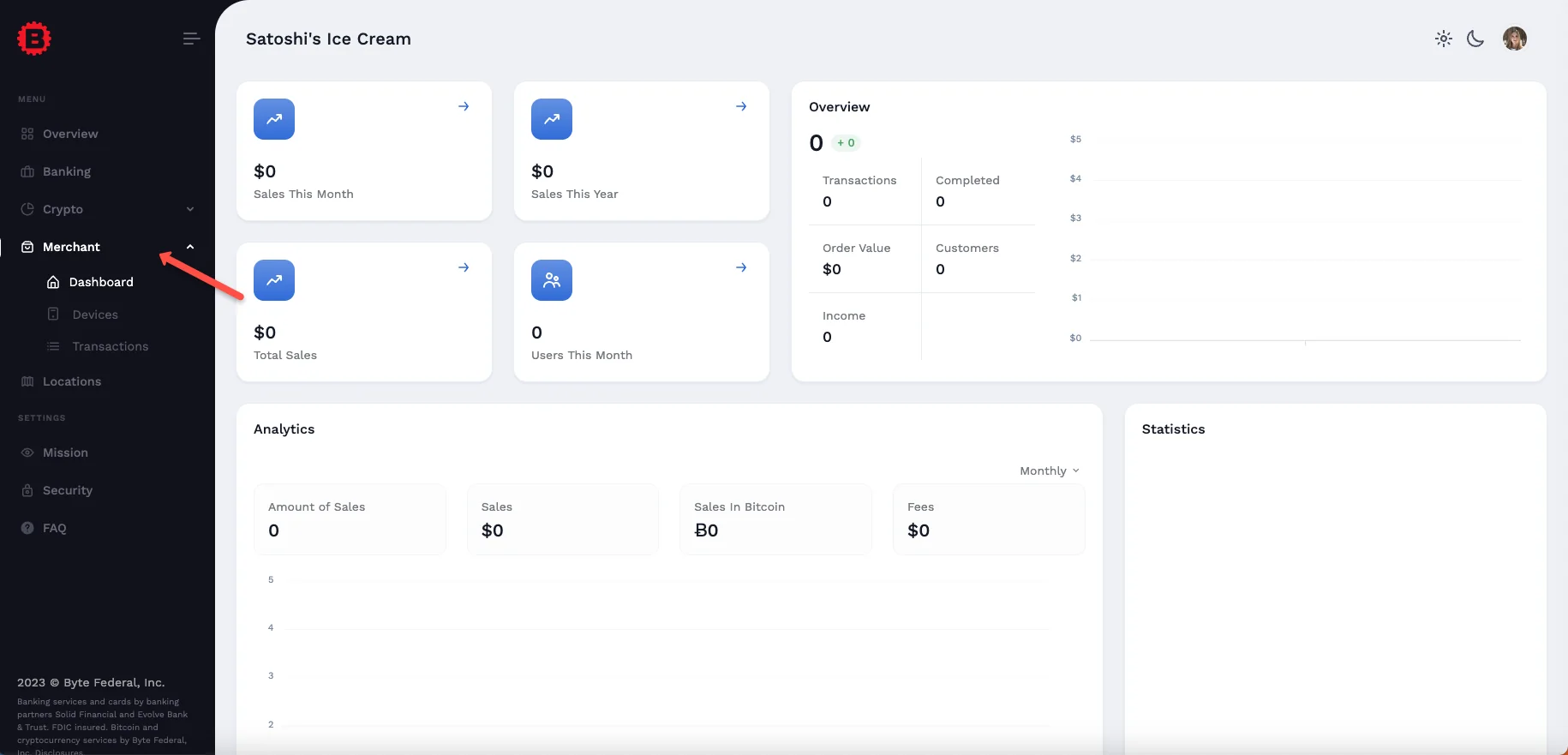Click the Analytics section heading
The width and height of the screenshot is (1568, 755).
pyautogui.click(x=284, y=429)
